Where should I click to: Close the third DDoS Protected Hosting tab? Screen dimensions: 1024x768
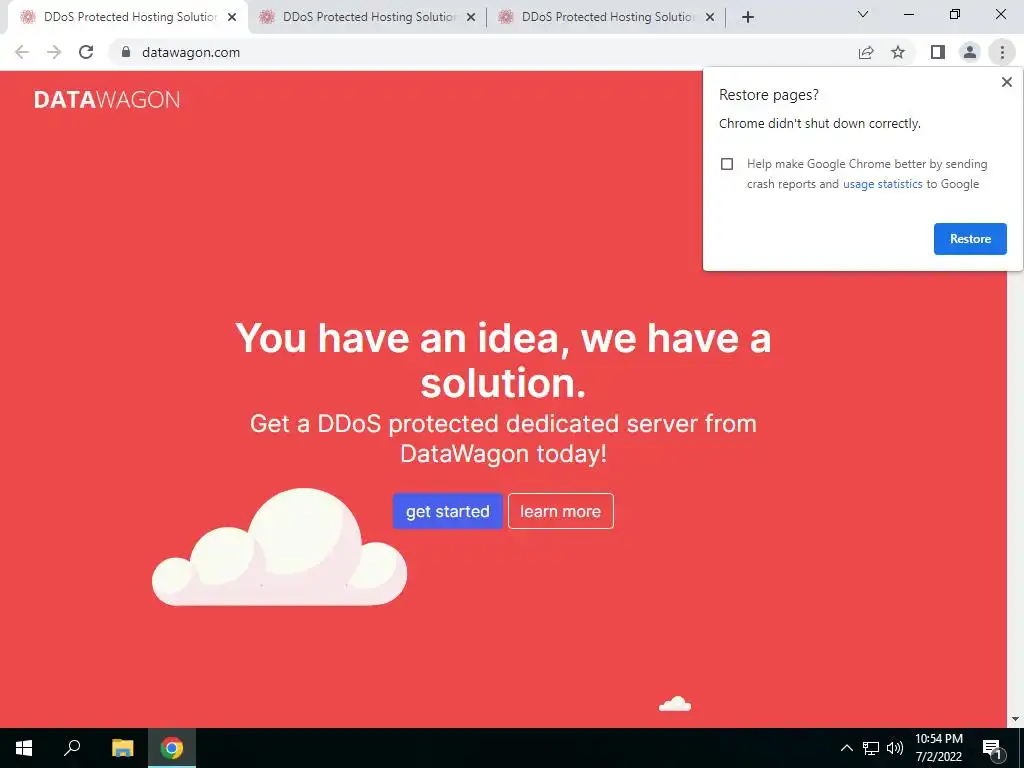click(710, 18)
